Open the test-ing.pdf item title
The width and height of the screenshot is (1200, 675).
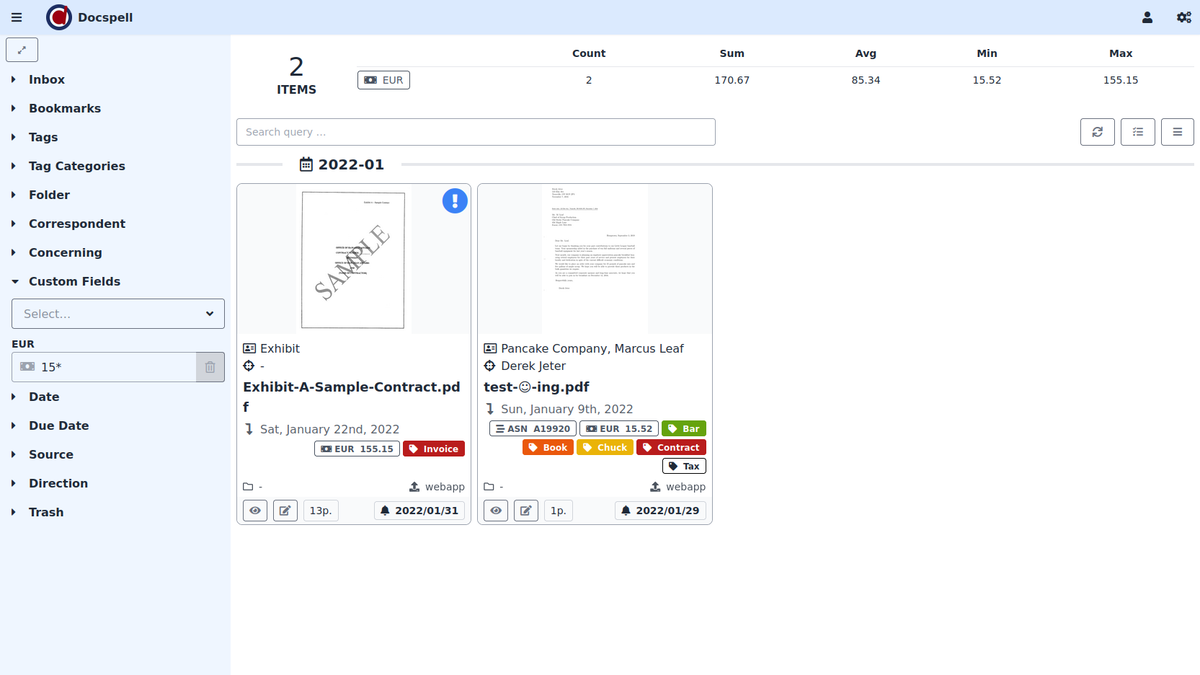point(536,387)
